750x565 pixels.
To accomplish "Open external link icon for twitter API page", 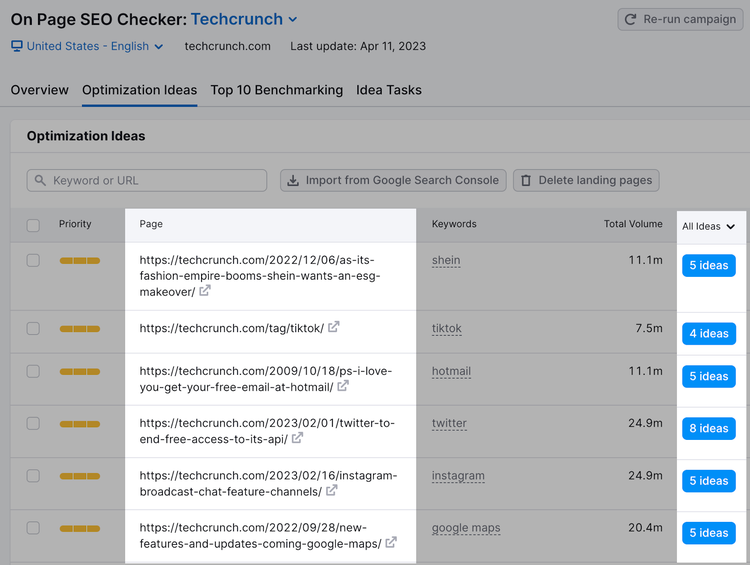I will 298,438.
